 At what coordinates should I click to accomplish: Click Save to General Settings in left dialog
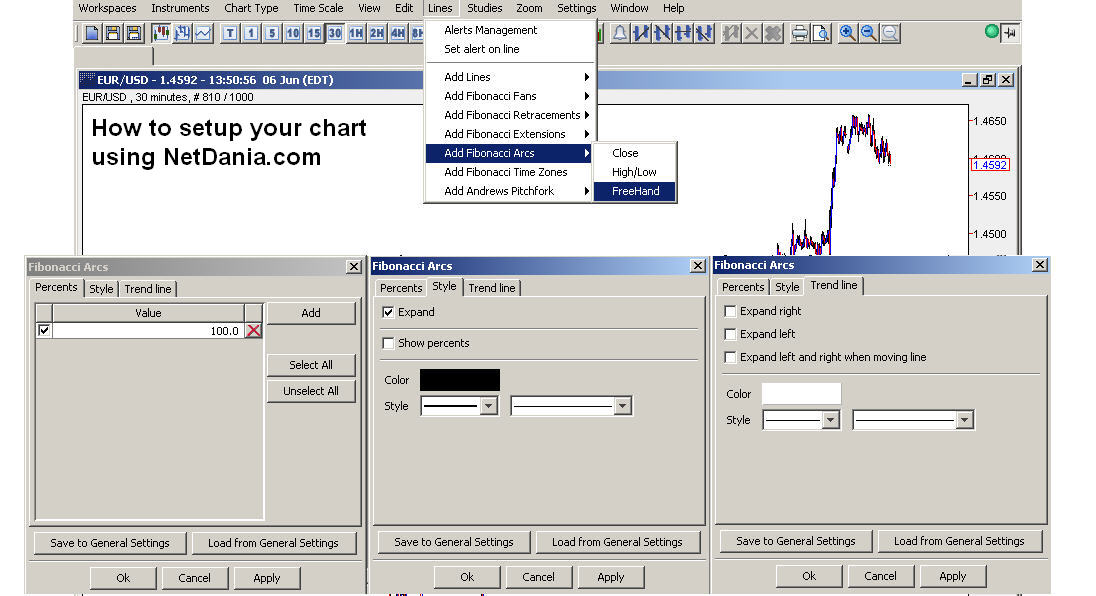coord(110,543)
